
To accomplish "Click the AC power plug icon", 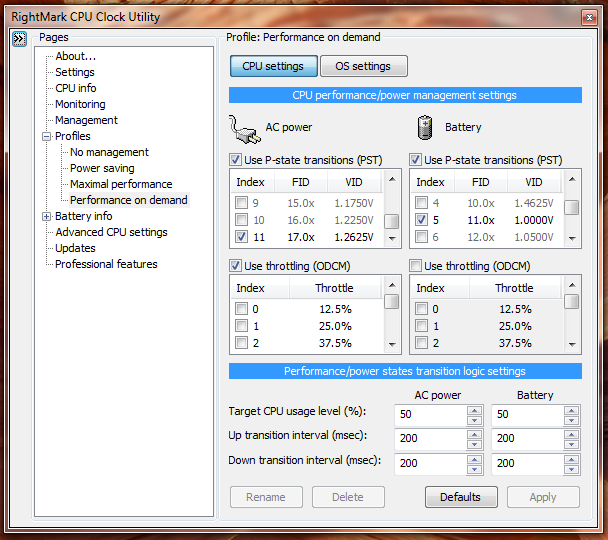I will pyautogui.click(x=244, y=129).
